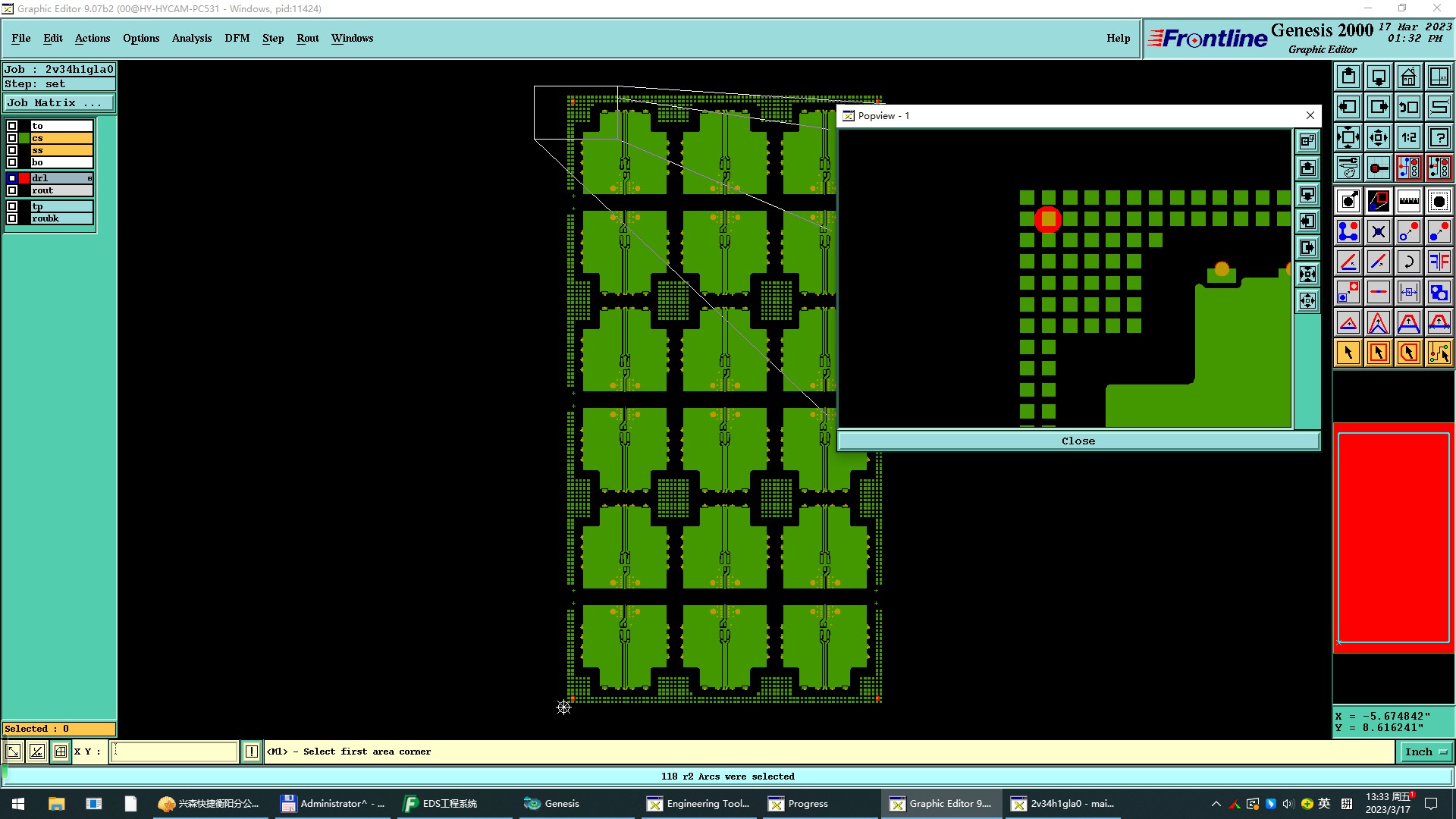Click the question mark help-view icon
The width and height of the screenshot is (1456, 819).
(1439, 137)
